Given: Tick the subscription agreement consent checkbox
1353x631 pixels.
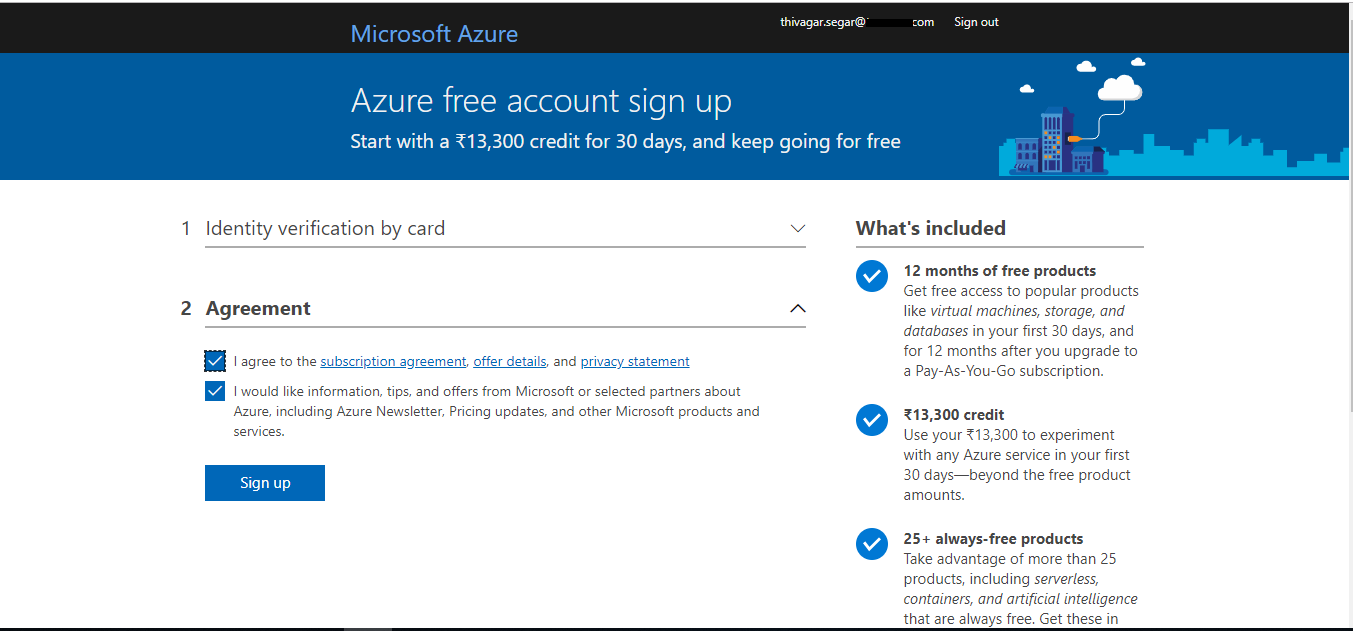Looking at the screenshot, I should (215, 361).
